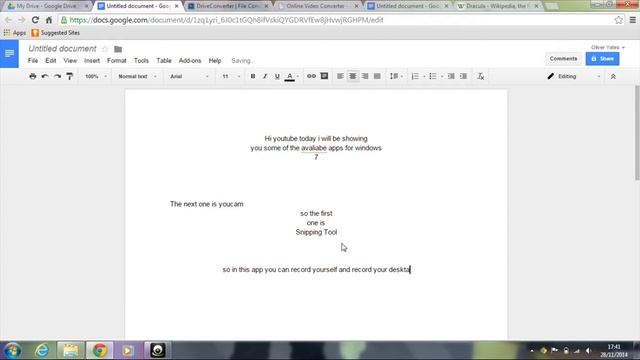The height and width of the screenshot is (360, 640).
Task: Bookmark this page with the star
Action: click(619, 20)
